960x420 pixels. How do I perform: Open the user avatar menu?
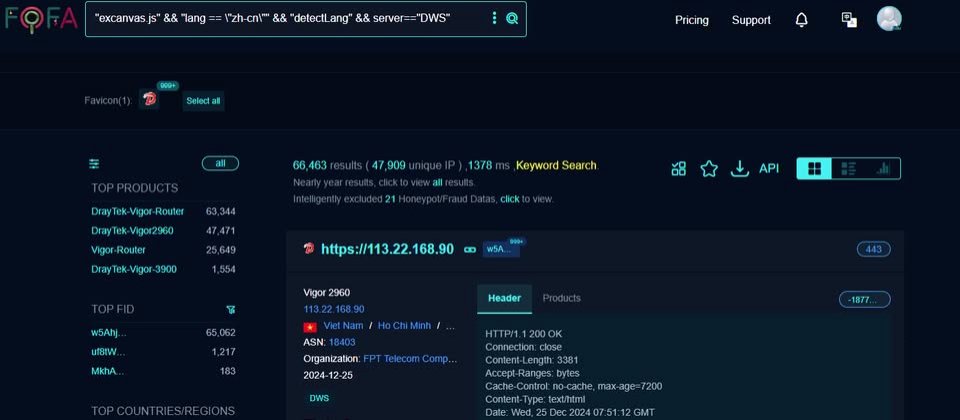[x=889, y=18]
